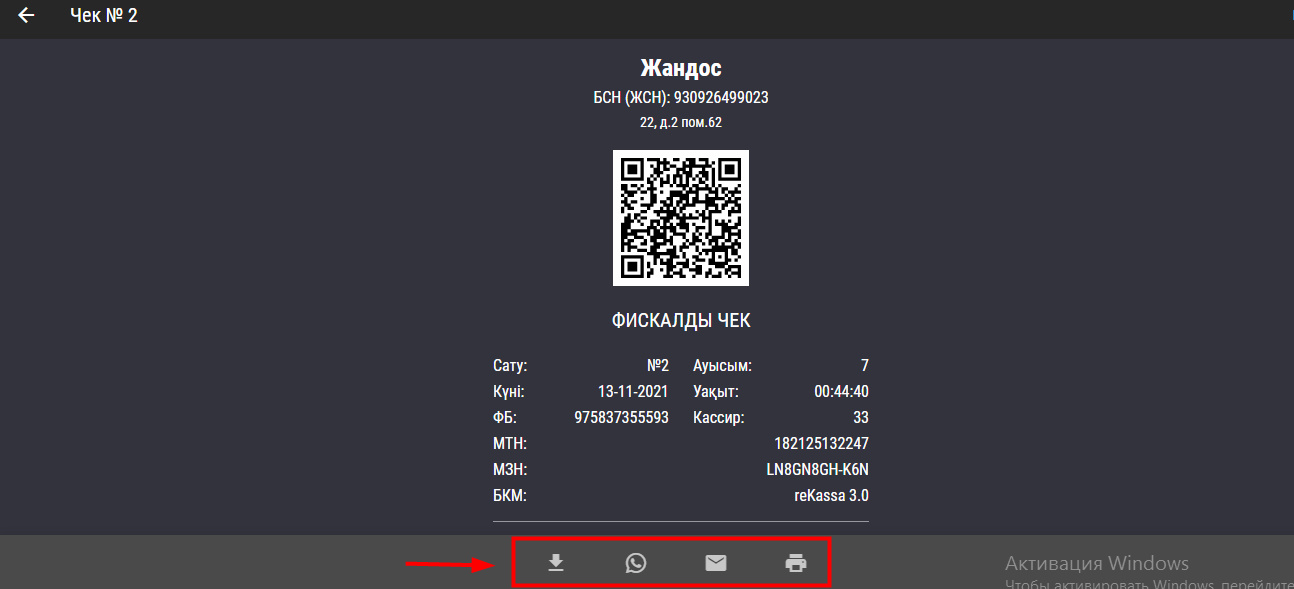Select the sale number "№2"
1294x589 pixels.
coord(658,366)
